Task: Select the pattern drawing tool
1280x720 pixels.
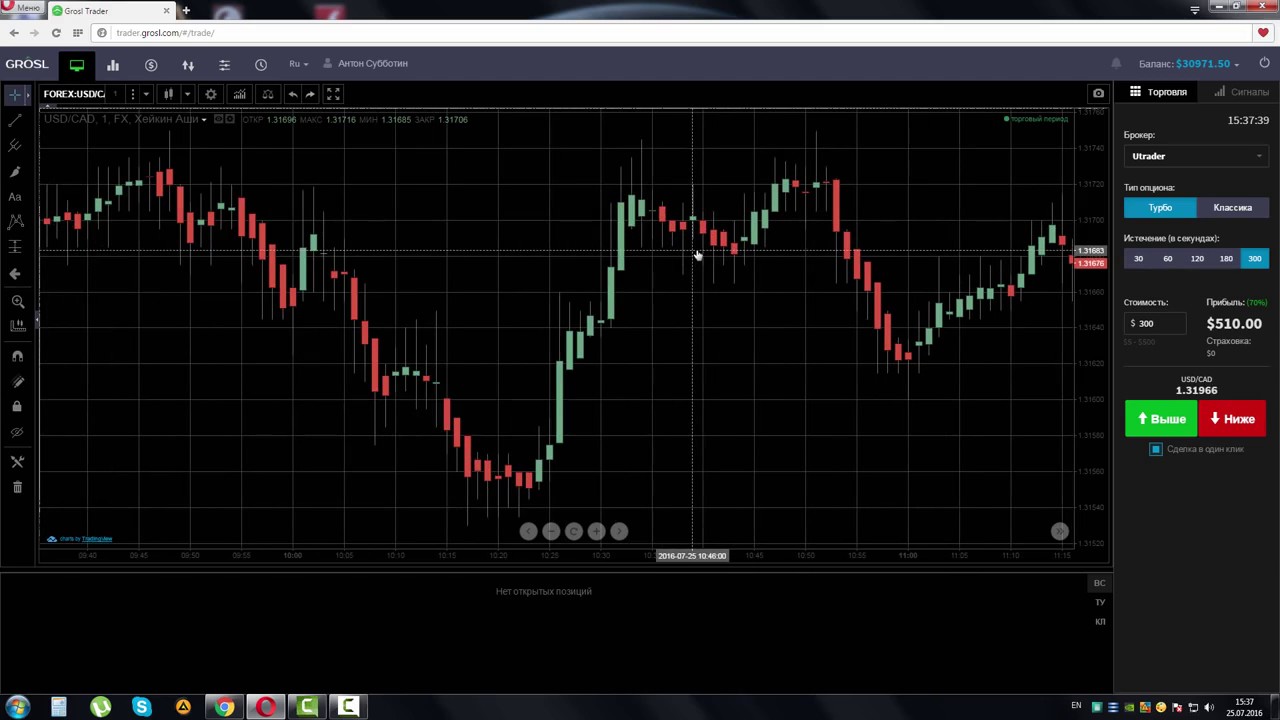Action: tap(15, 222)
